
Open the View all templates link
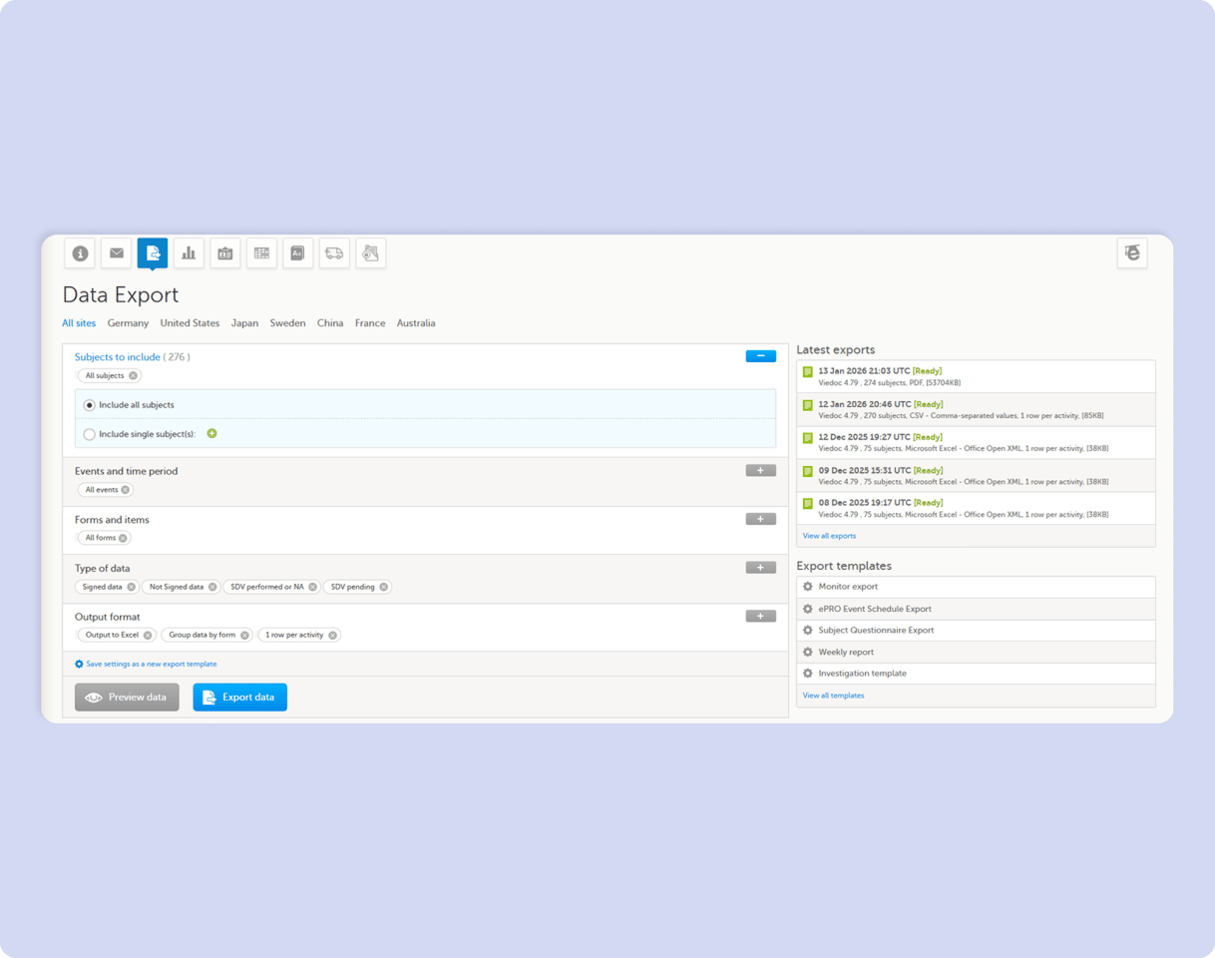point(833,695)
